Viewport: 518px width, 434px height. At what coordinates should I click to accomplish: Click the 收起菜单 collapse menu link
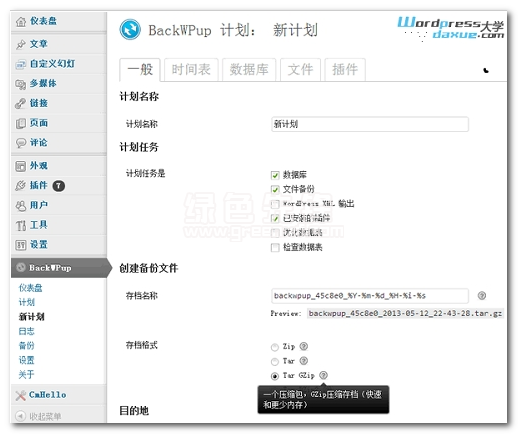pos(45,416)
